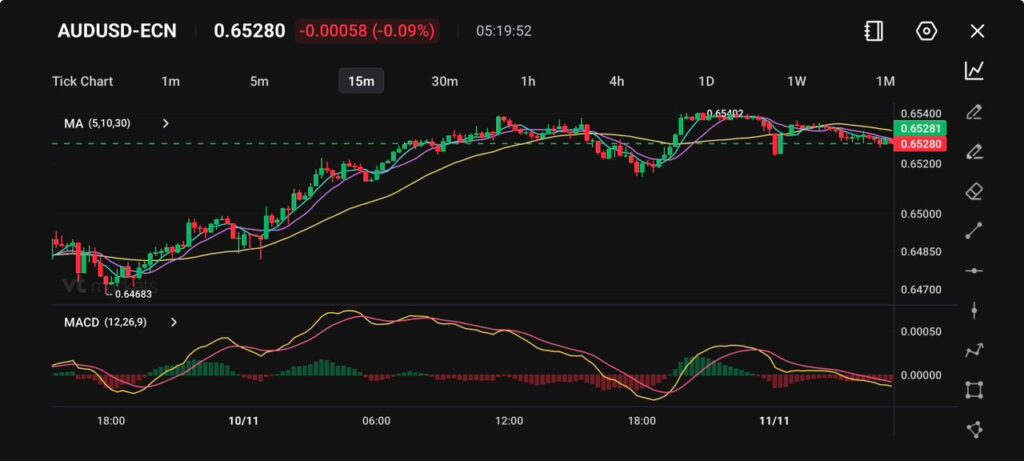This screenshot has width=1024, height=461.
Task: Open the order book notebook icon
Action: click(x=873, y=31)
